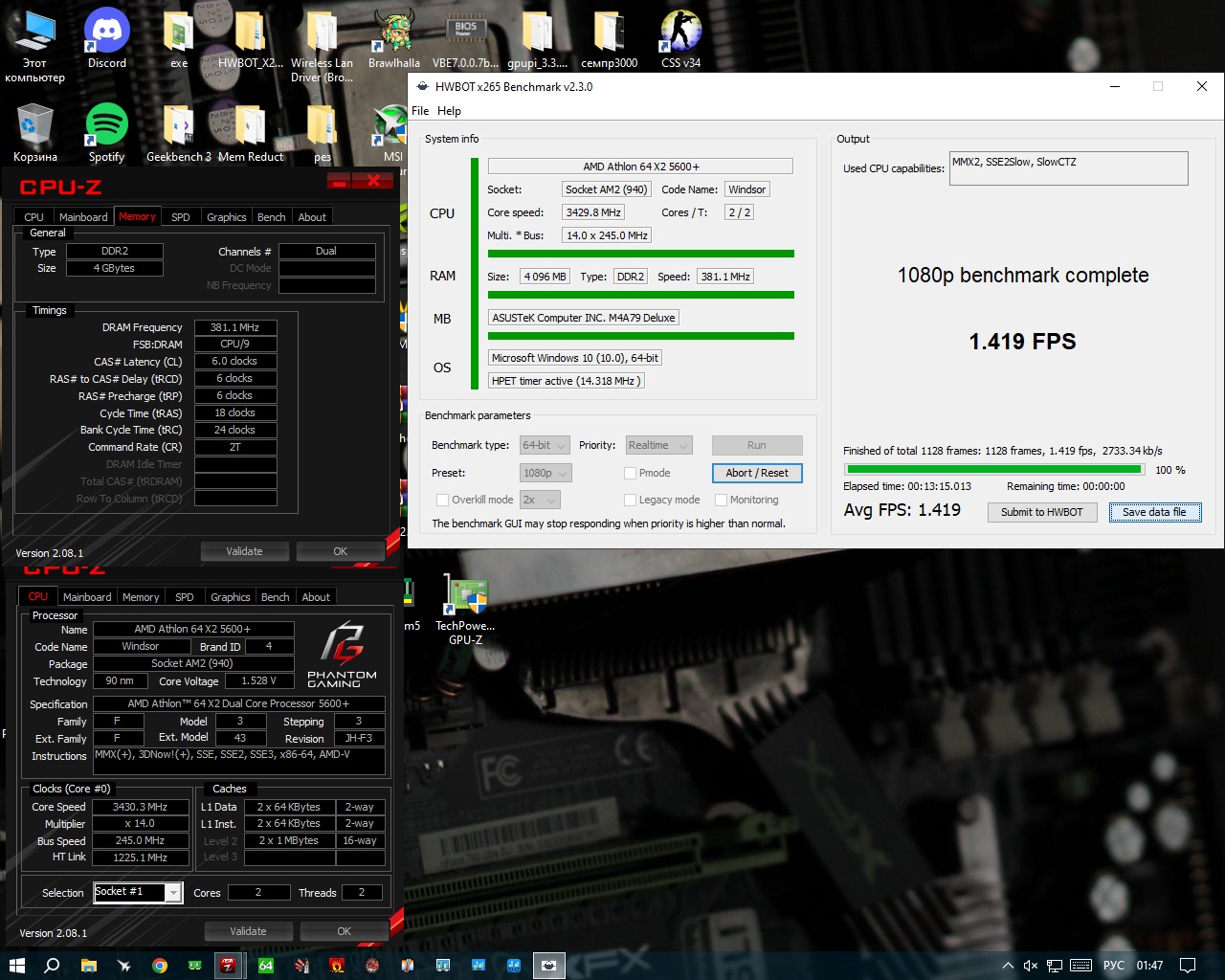Click Validate in upper CPU-Z window

pyautogui.click(x=244, y=551)
